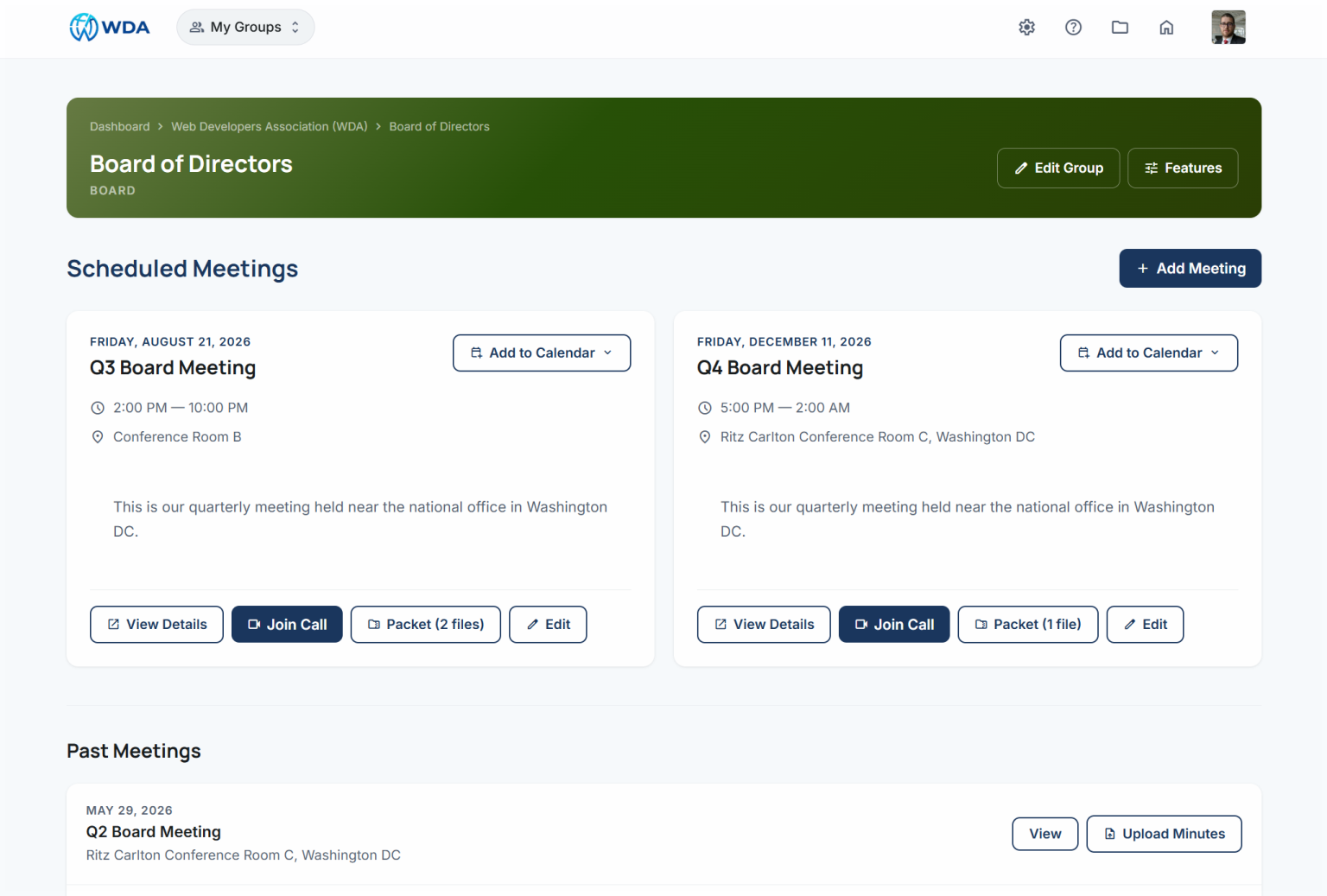
Task: Open the My Groups selector
Action: (x=245, y=28)
